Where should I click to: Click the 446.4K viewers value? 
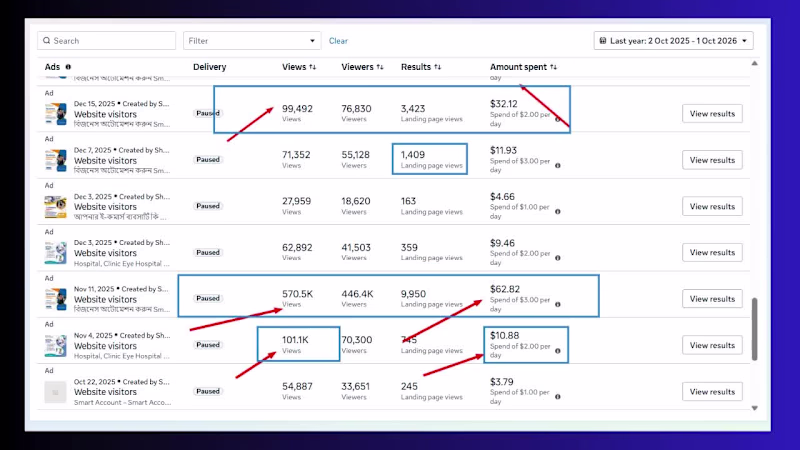357,294
